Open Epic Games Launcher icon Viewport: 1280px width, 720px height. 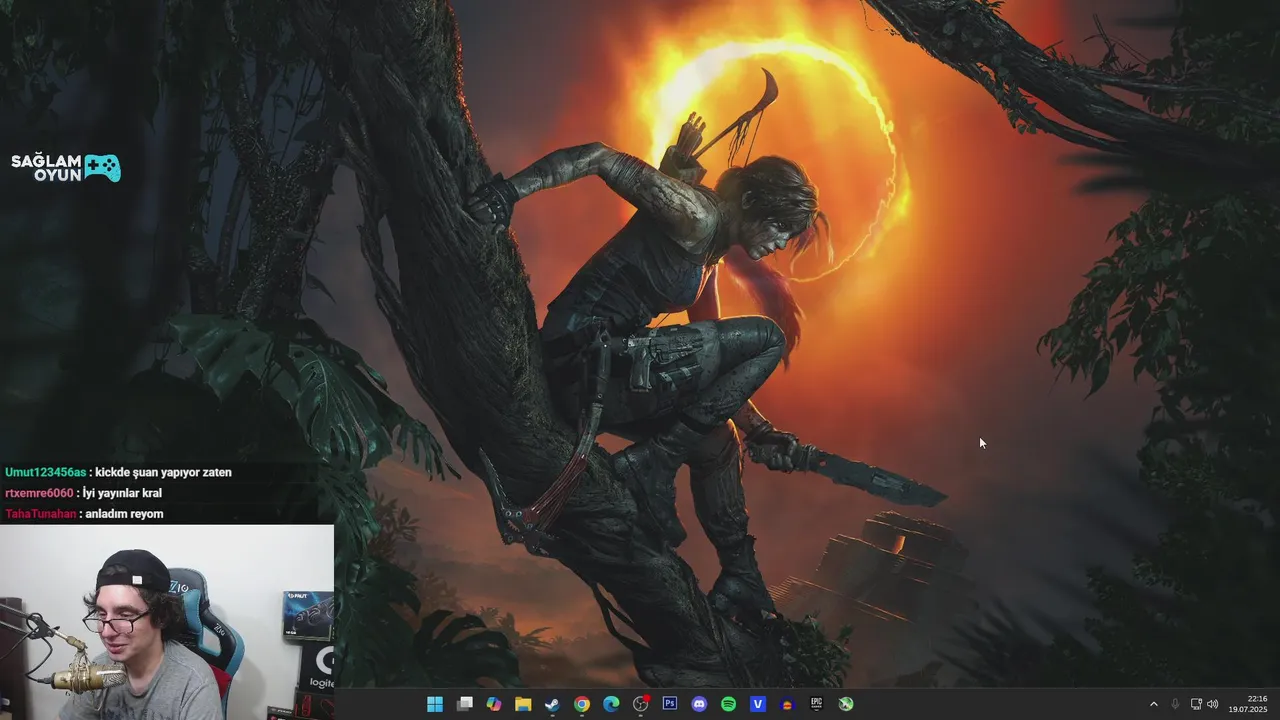point(817,704)
